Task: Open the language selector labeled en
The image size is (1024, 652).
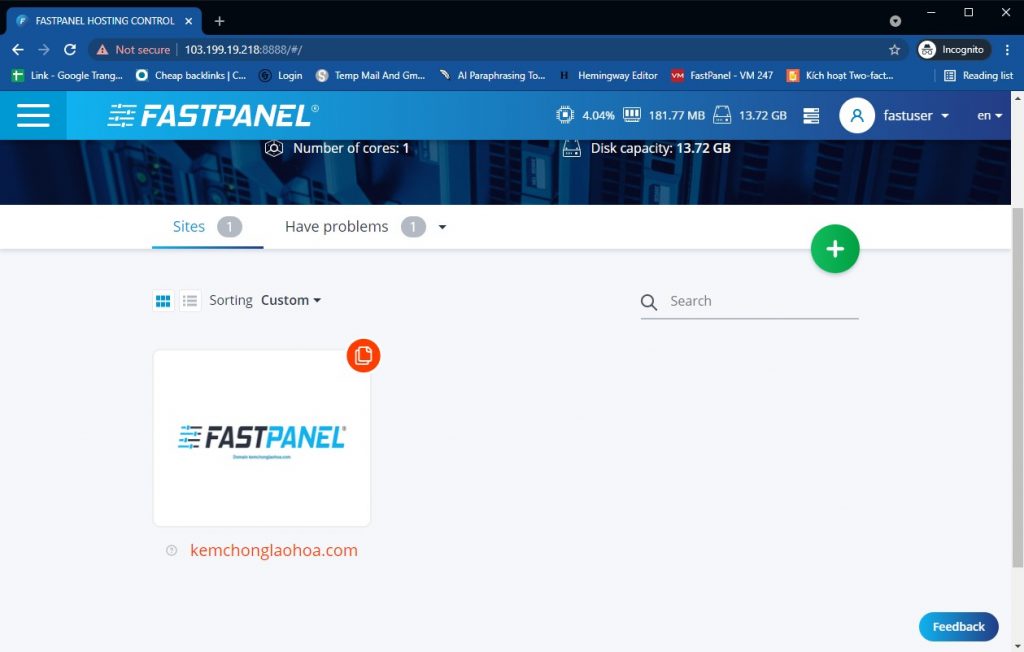Action: (x=988, y=115)
